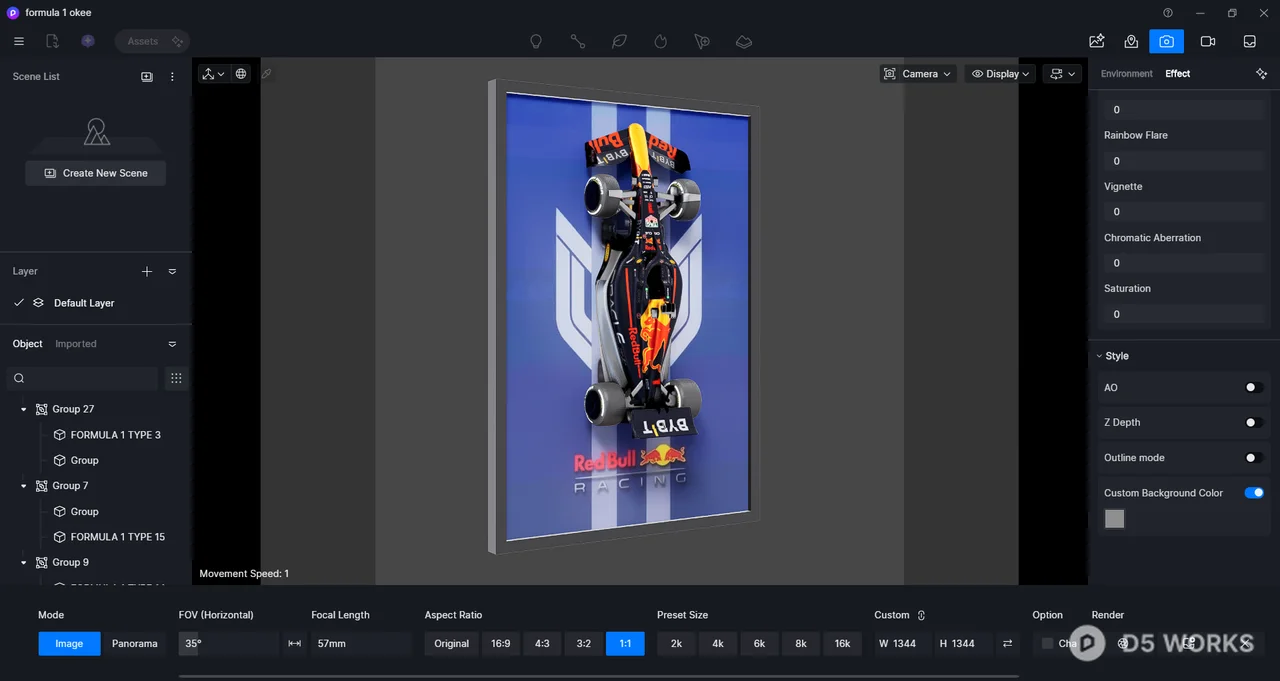This screenshot has height=681, width=1280.
Task: Open the viewport sync dropdown
Action: pos(1063,74)
